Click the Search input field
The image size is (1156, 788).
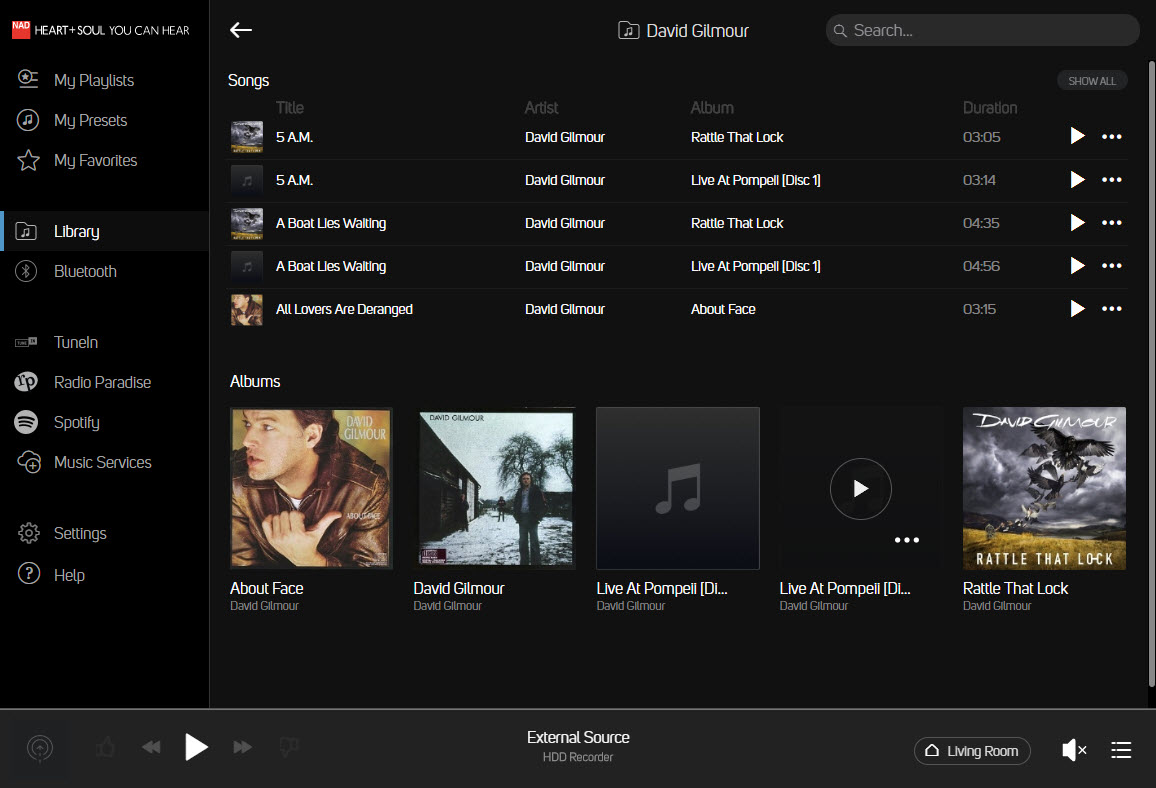(x=990, y=30)
